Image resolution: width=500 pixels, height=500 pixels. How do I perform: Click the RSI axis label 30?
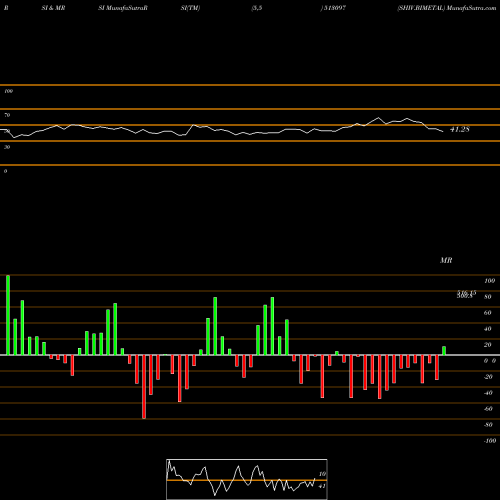pos(7,147)
